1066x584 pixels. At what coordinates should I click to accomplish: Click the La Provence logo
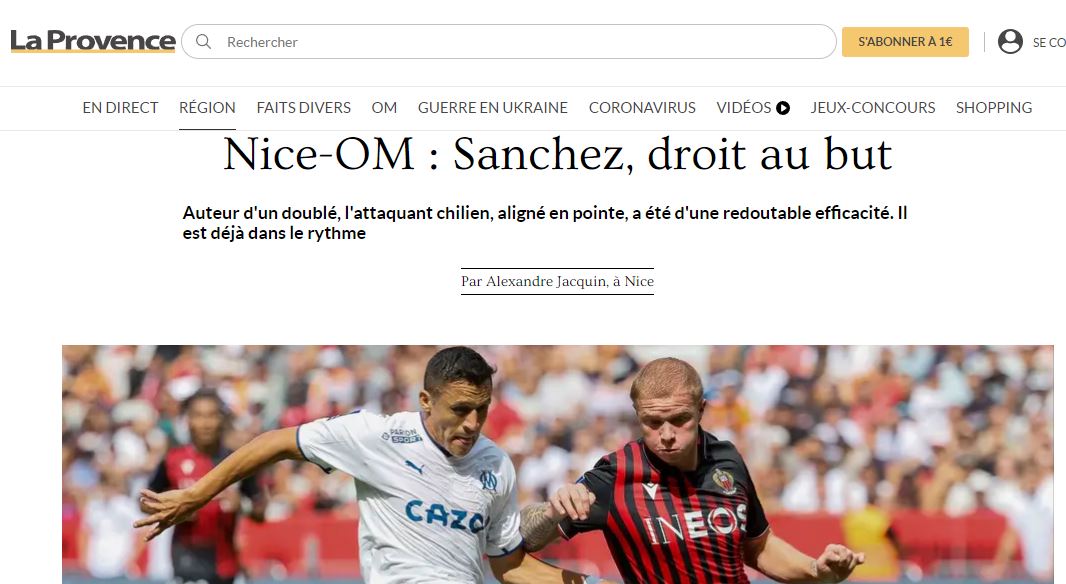(x=92, y=41)
